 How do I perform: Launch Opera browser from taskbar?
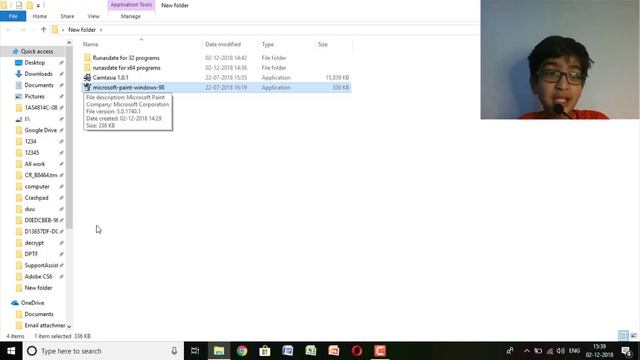click(357, 351)
